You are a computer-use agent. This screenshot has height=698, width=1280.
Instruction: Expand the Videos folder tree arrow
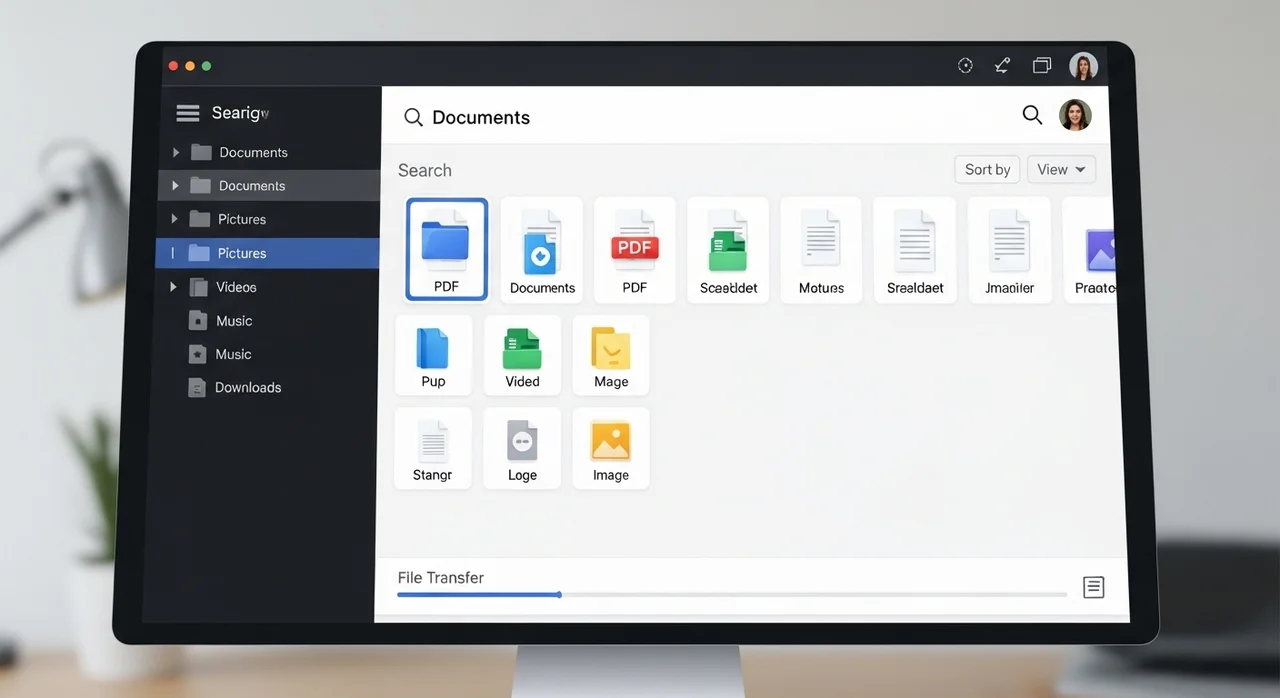(x=174, y=287)
